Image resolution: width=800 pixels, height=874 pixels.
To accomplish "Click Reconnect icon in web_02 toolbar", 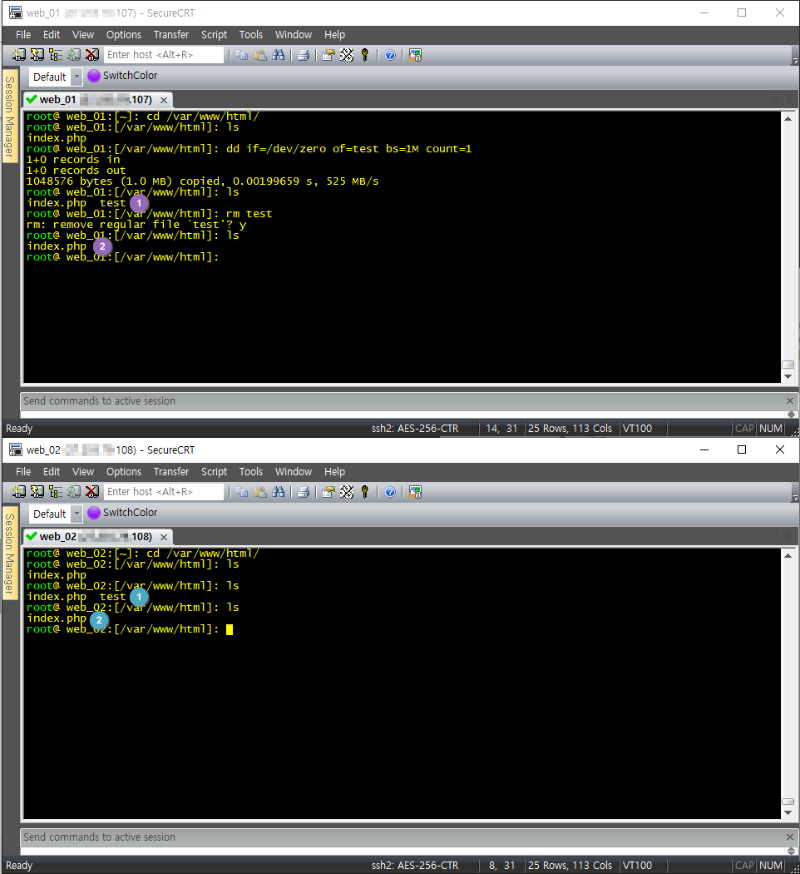I will [74, 492].
